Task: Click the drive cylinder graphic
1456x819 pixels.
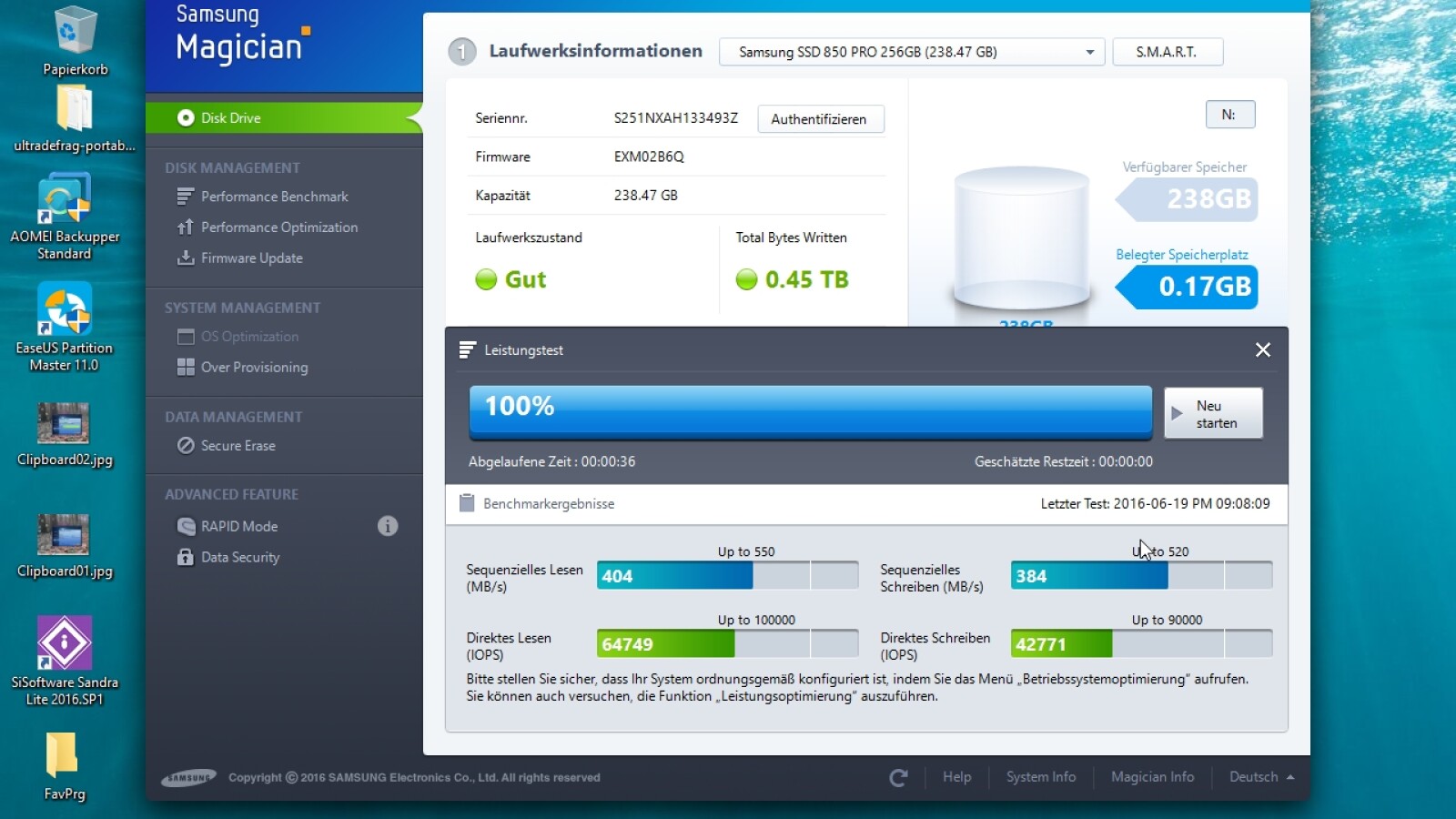Action: point(1021,238)
